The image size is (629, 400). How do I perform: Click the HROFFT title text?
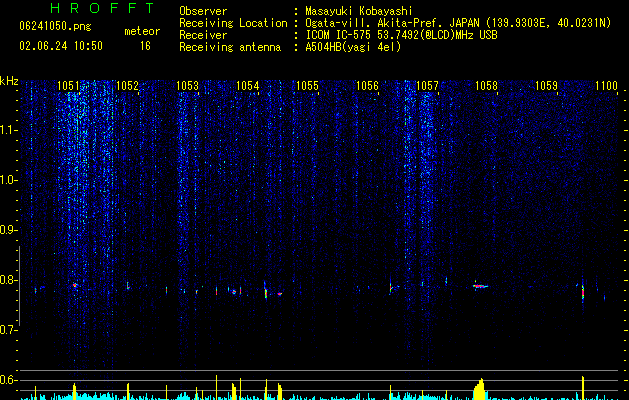[103, 8]
